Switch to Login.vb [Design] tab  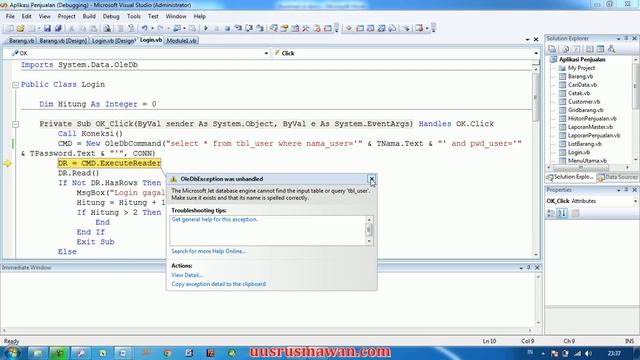113,41
